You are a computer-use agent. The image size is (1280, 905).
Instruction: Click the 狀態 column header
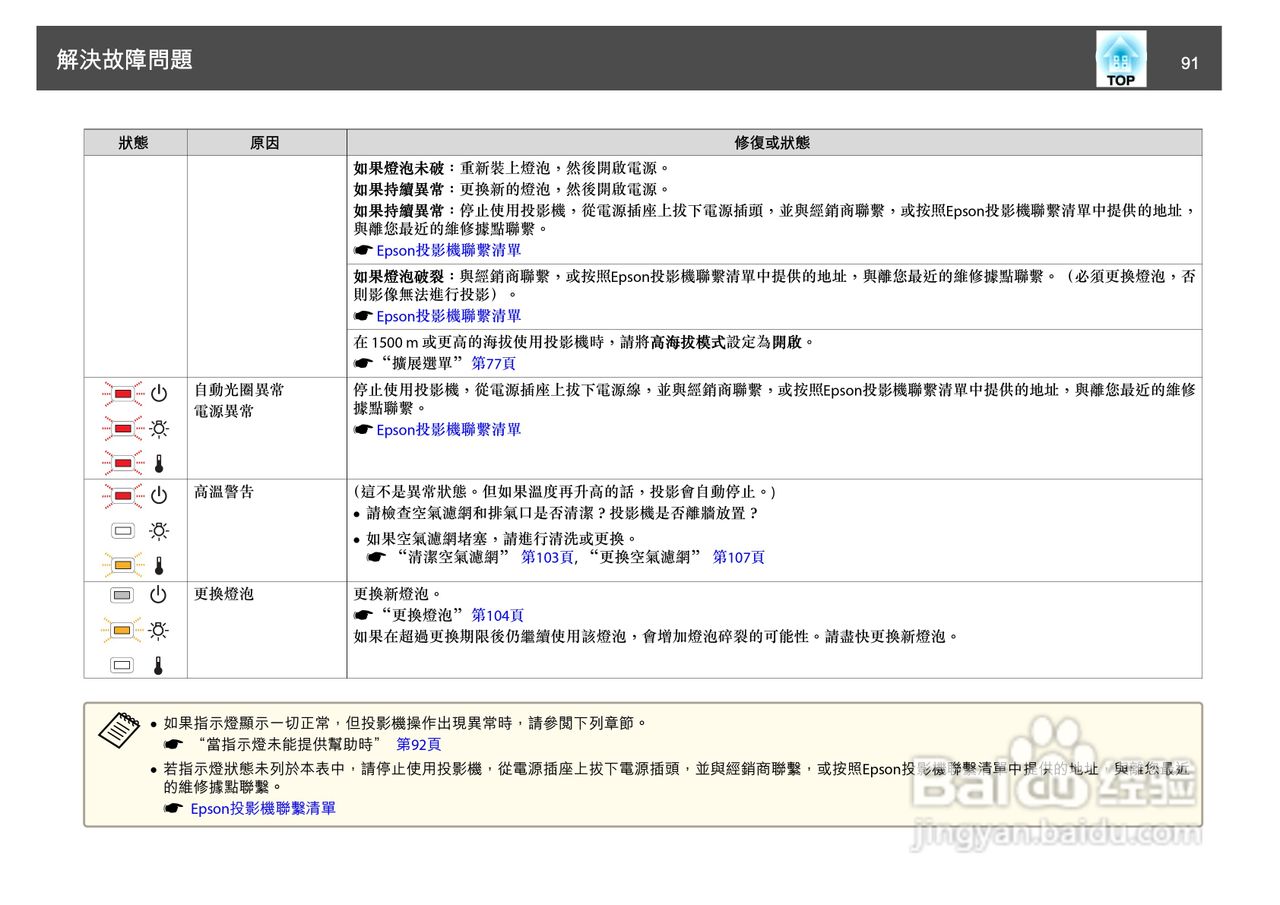[134, 143]
